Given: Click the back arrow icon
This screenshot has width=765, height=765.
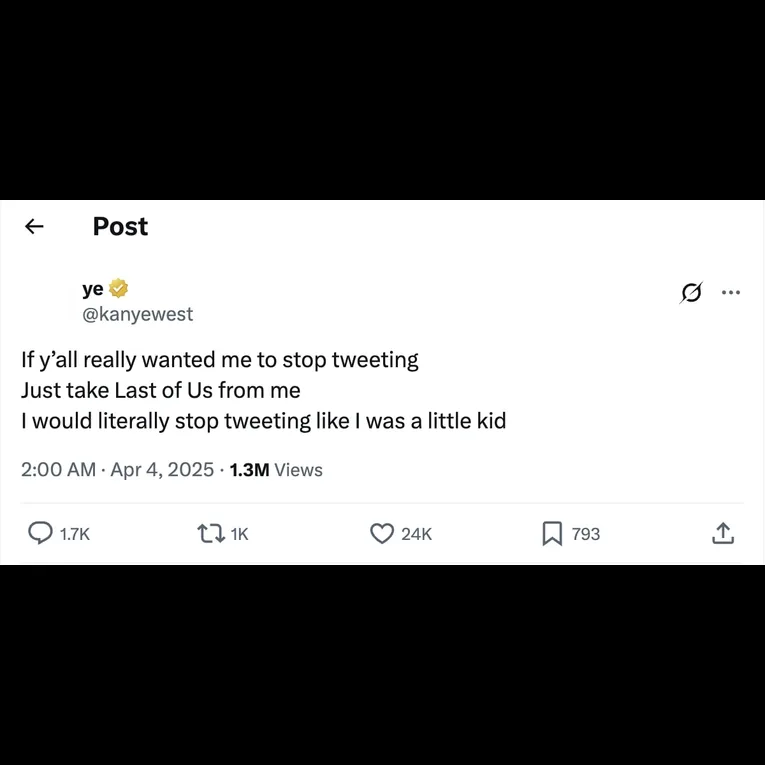Looking at the screenshot, I should click(x=34, y=227).
